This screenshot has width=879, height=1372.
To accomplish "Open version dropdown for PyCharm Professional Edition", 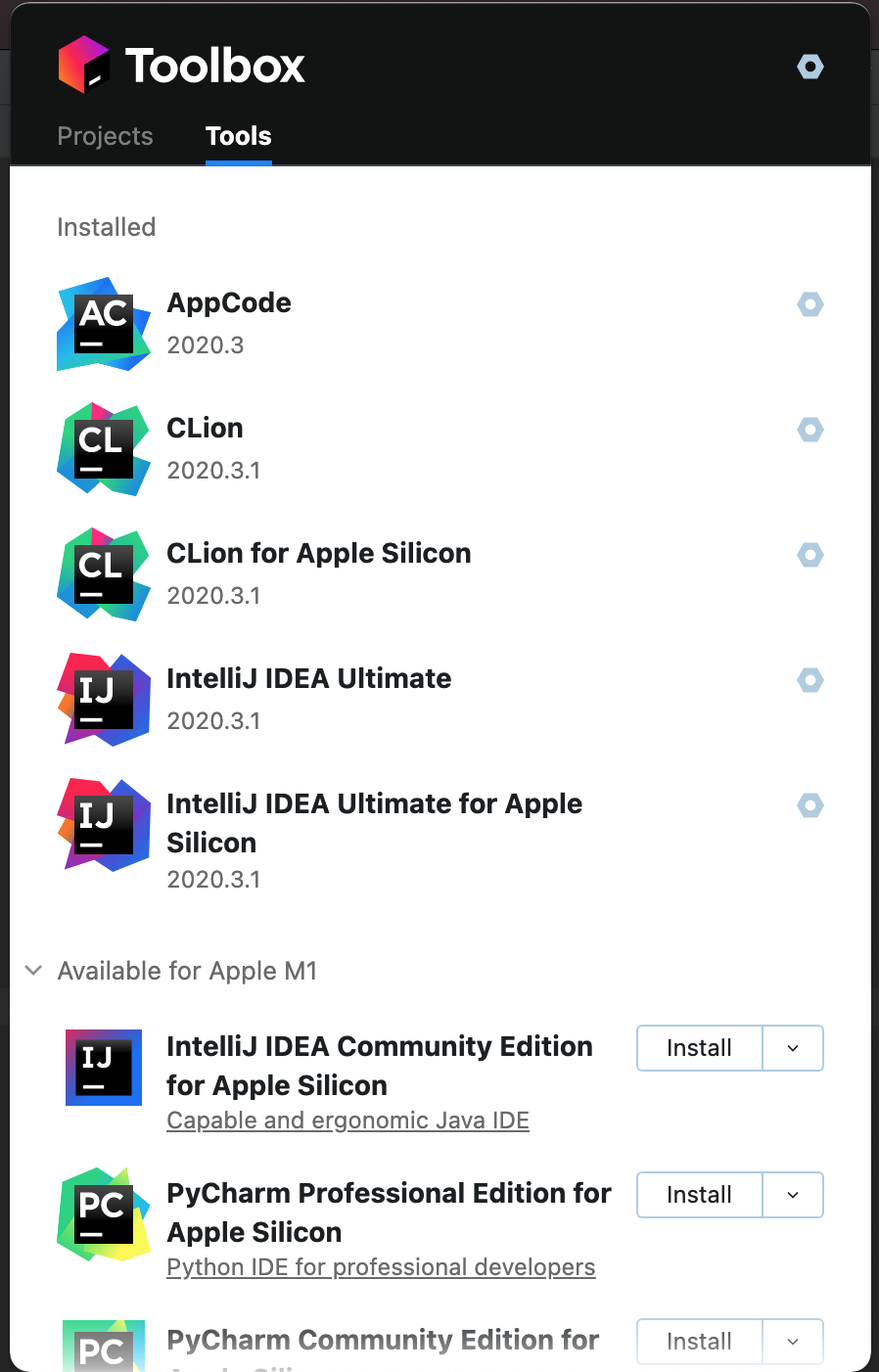I will click(793, 1195).
